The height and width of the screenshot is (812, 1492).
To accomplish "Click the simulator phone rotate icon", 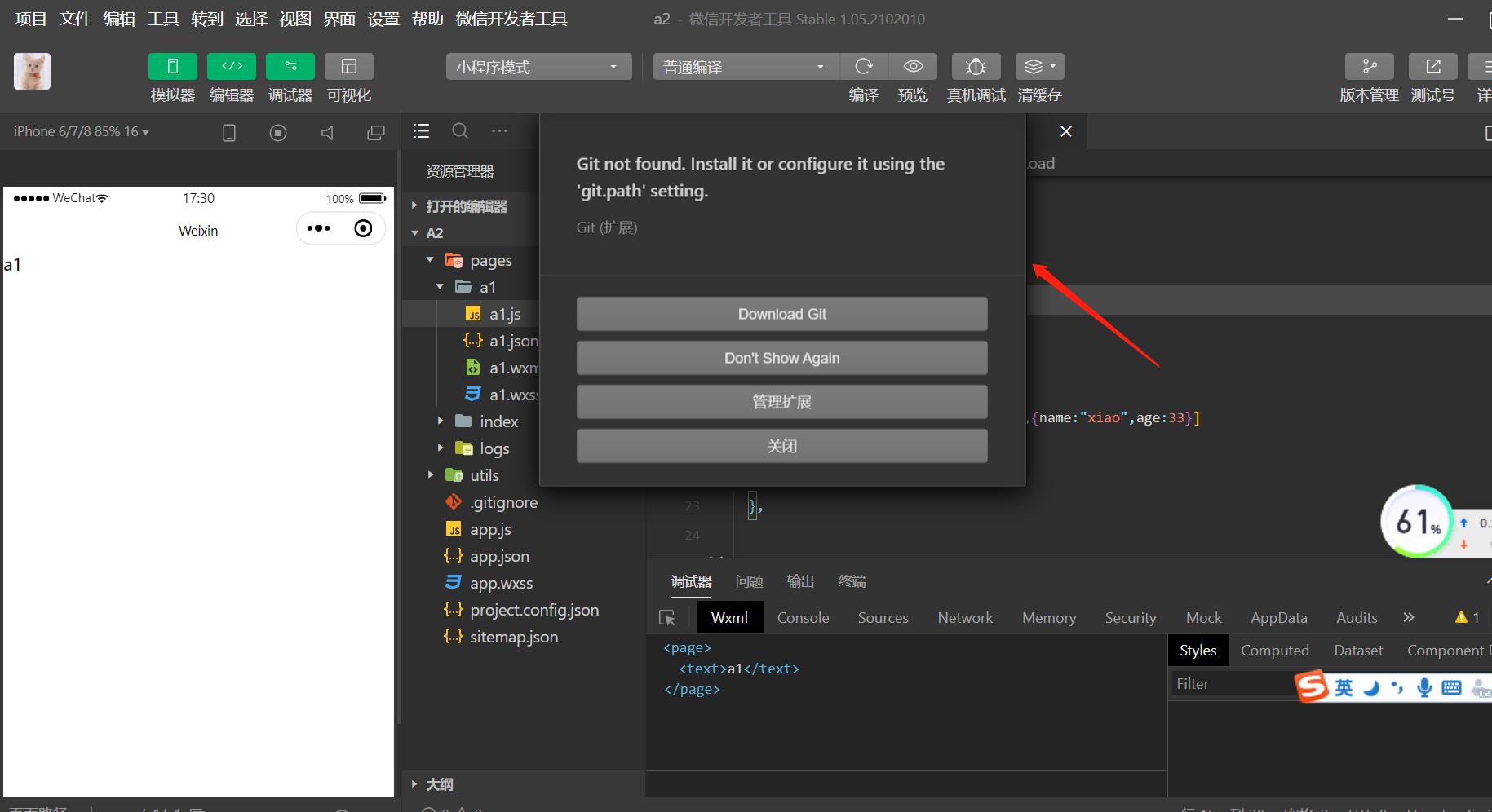I will click(229, 132).
